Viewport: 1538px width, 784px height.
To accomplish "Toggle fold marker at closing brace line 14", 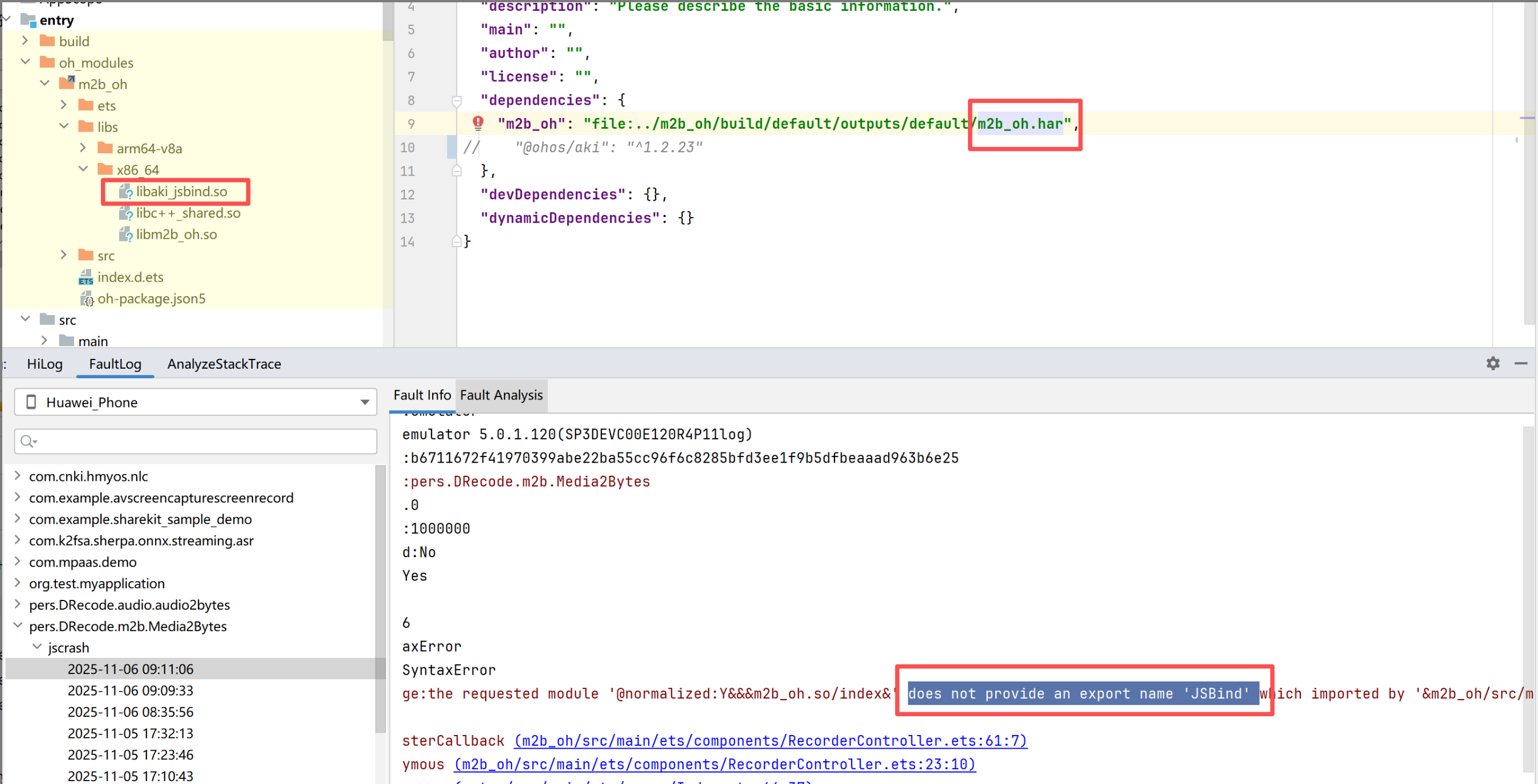I will coord(457,242).
